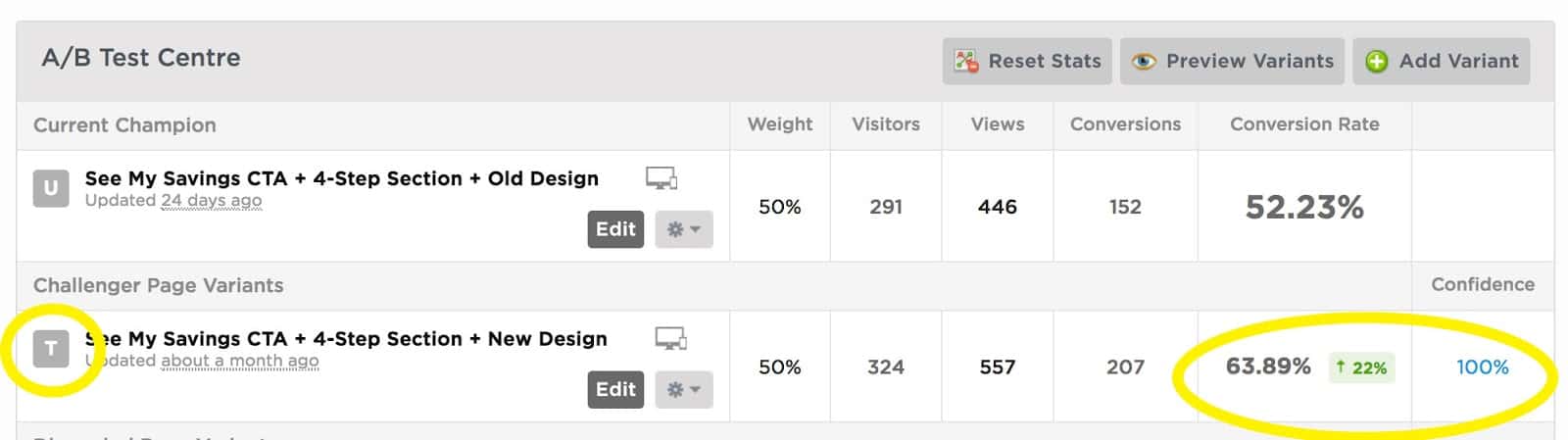Click the T variant letter badge
This screenshot has width=1568, height=440.
(51, 348)
